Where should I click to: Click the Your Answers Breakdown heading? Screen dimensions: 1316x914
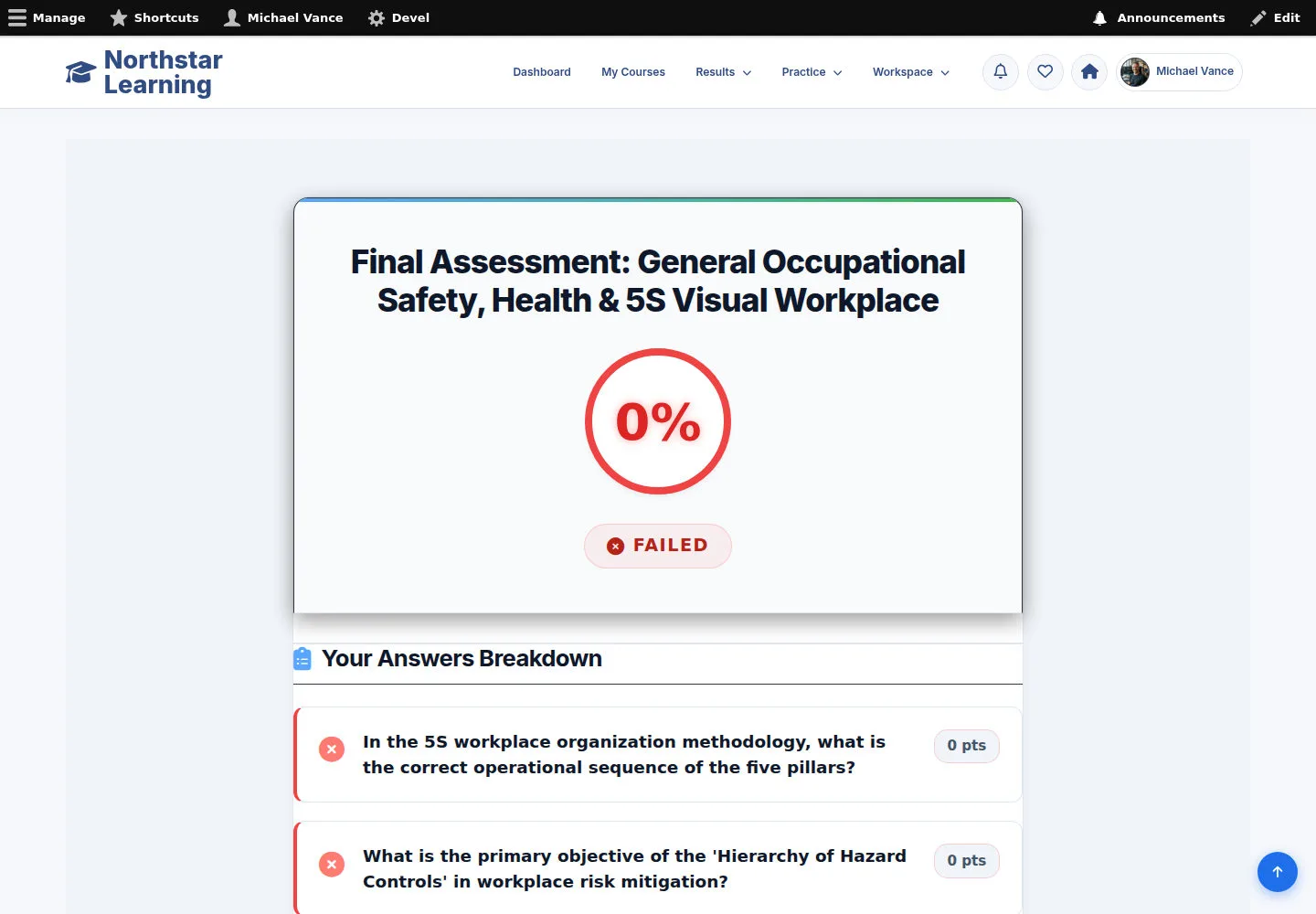[462, 658]
